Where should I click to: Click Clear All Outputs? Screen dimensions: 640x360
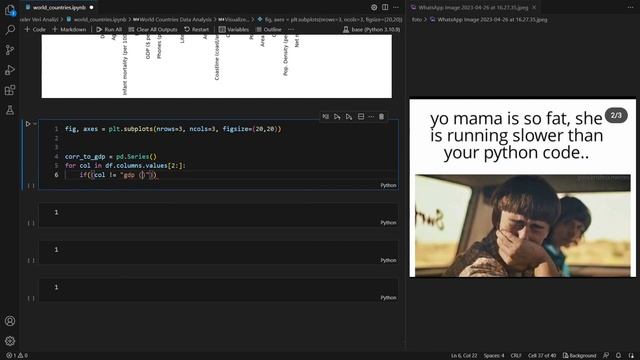point(153,29)
